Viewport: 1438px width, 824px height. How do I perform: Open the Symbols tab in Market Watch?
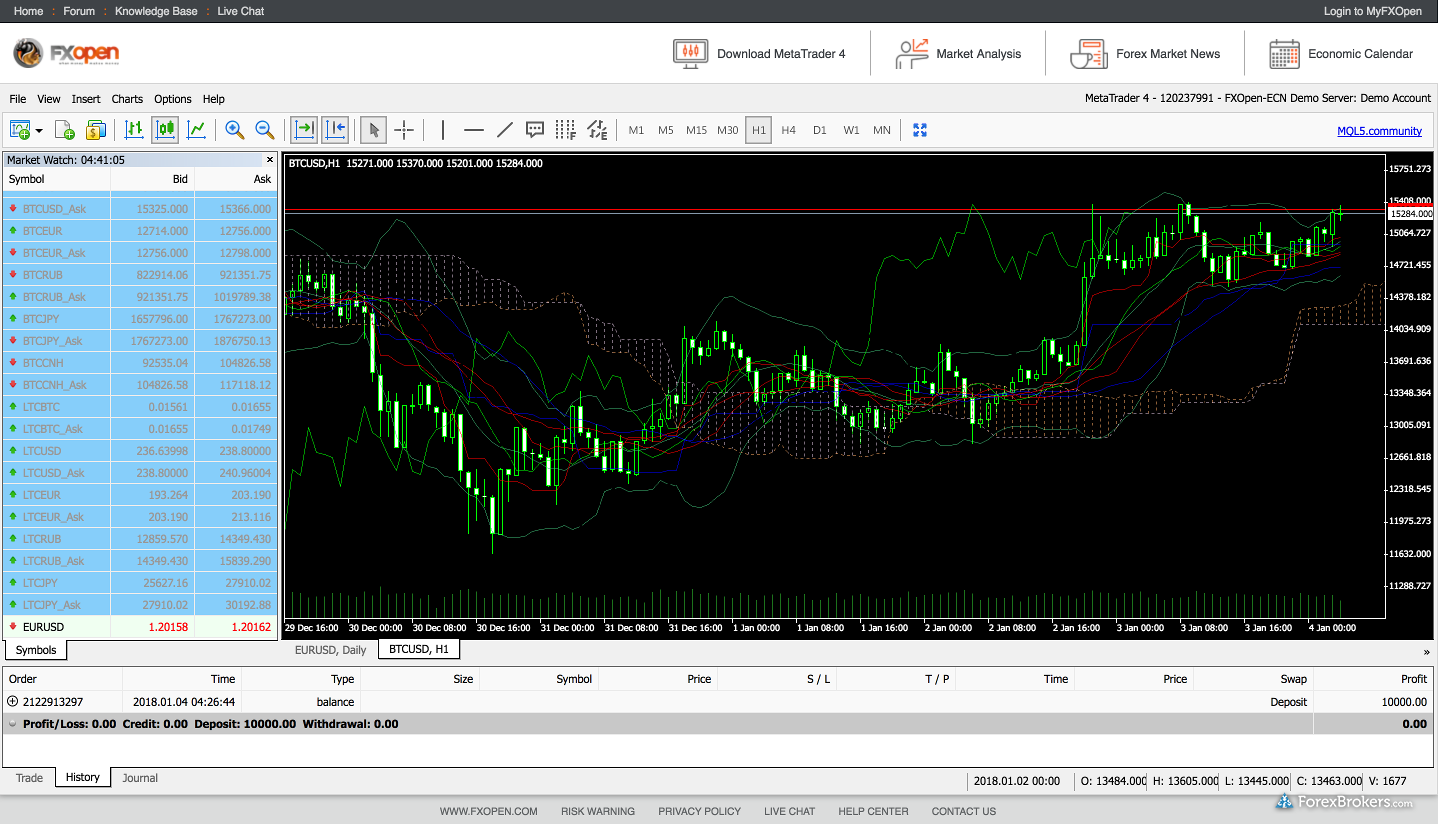coord(36,650)
